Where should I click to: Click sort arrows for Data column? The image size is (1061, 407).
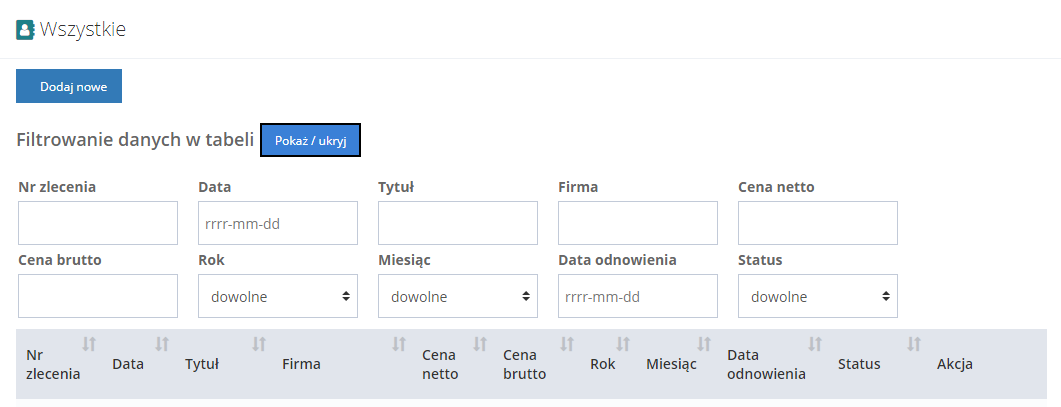(x=162, y=344)
